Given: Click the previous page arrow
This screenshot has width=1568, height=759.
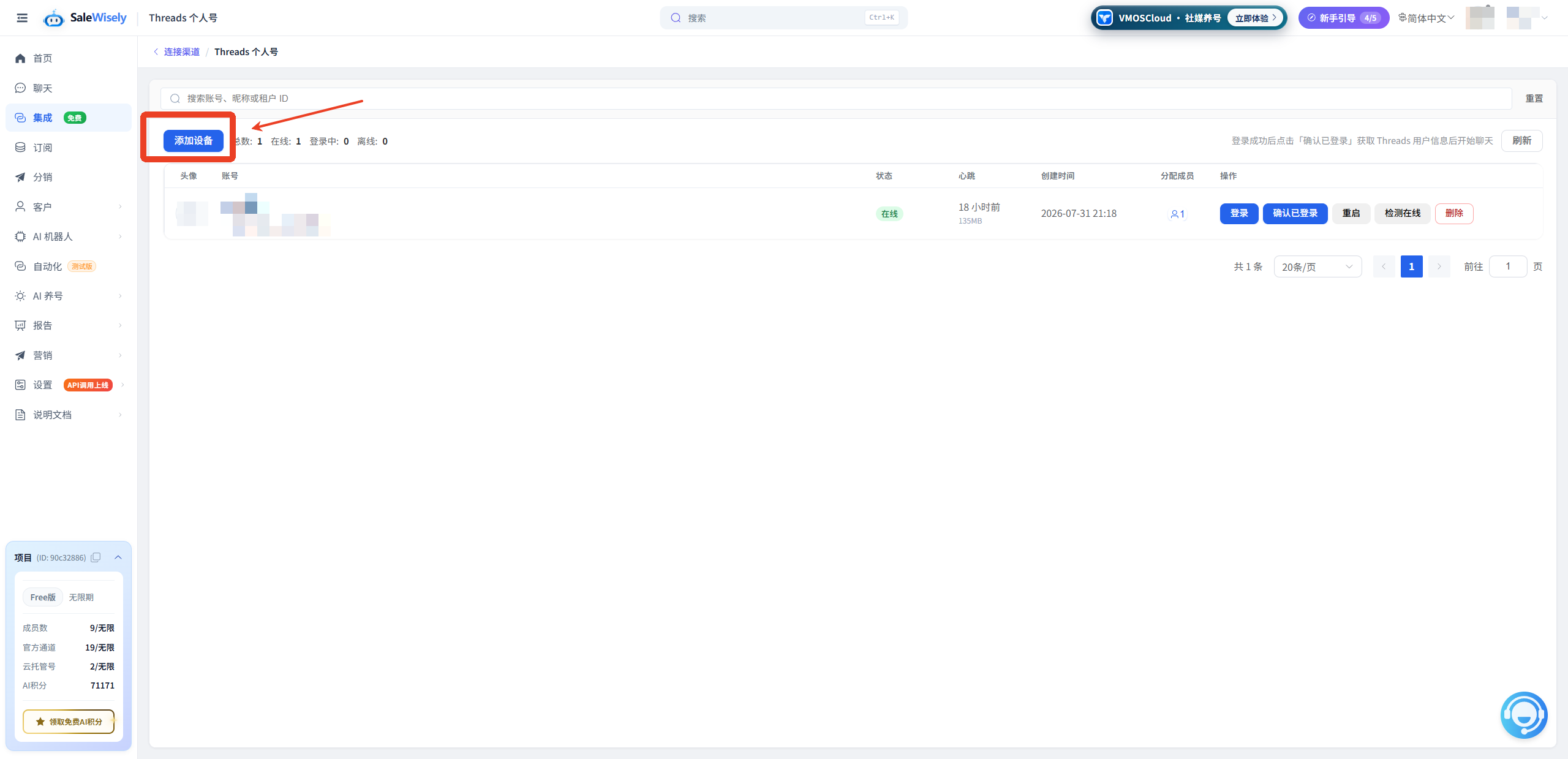Looking at the screenshot, I should coord(1384,266).
